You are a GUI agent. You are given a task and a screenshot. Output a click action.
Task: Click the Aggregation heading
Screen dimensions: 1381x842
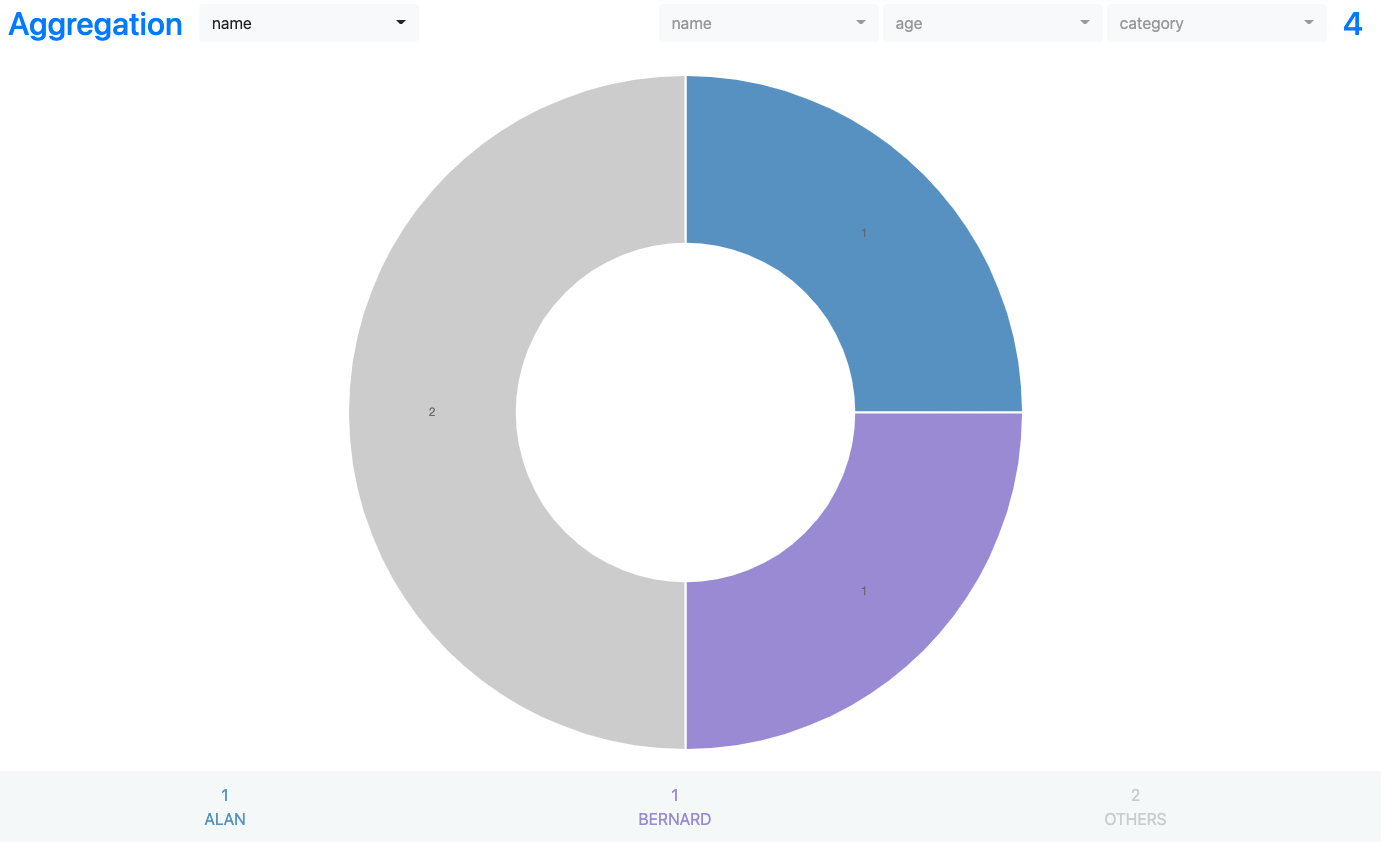(95, 24)
